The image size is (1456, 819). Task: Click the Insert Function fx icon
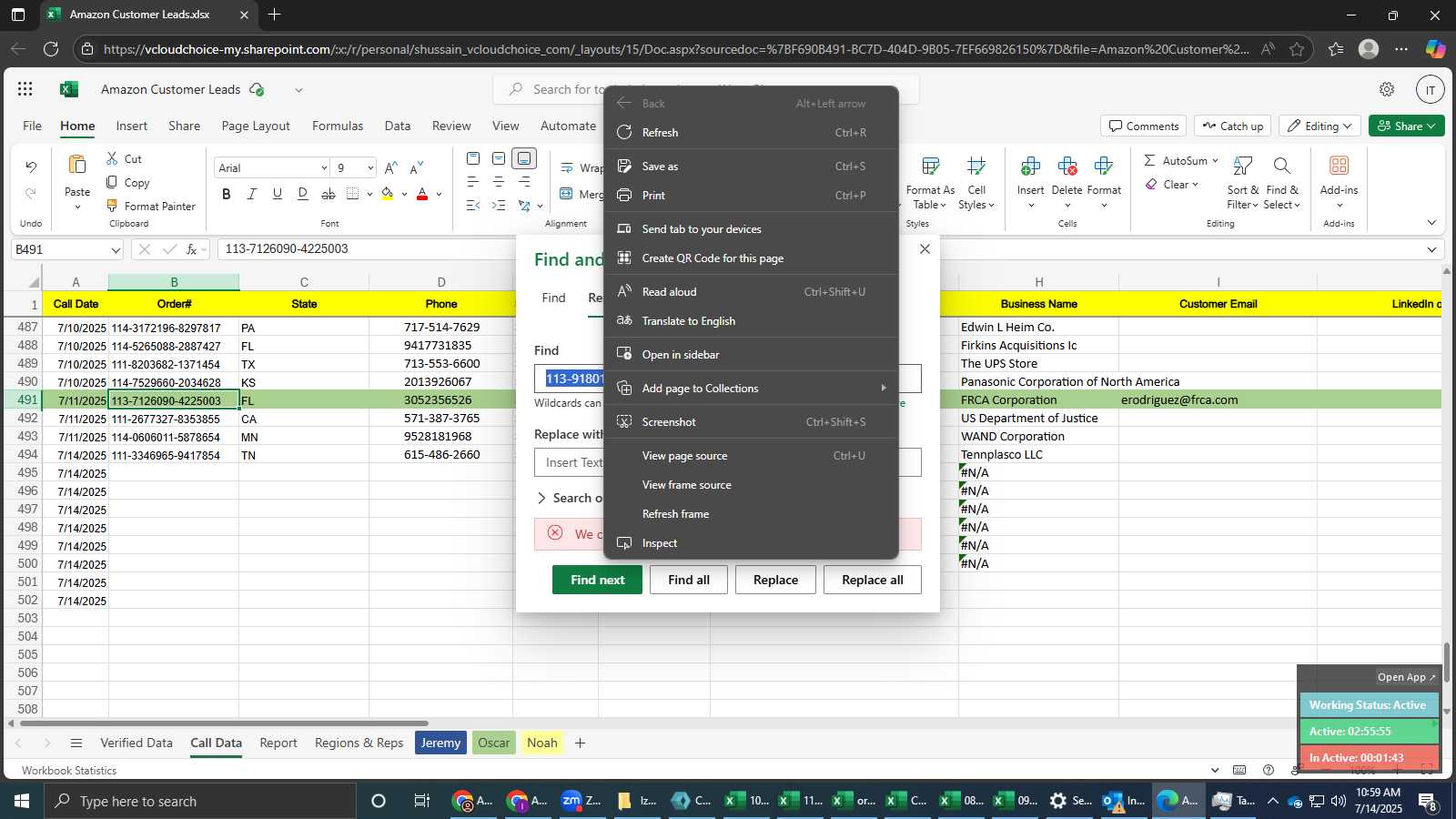point(192,249)
